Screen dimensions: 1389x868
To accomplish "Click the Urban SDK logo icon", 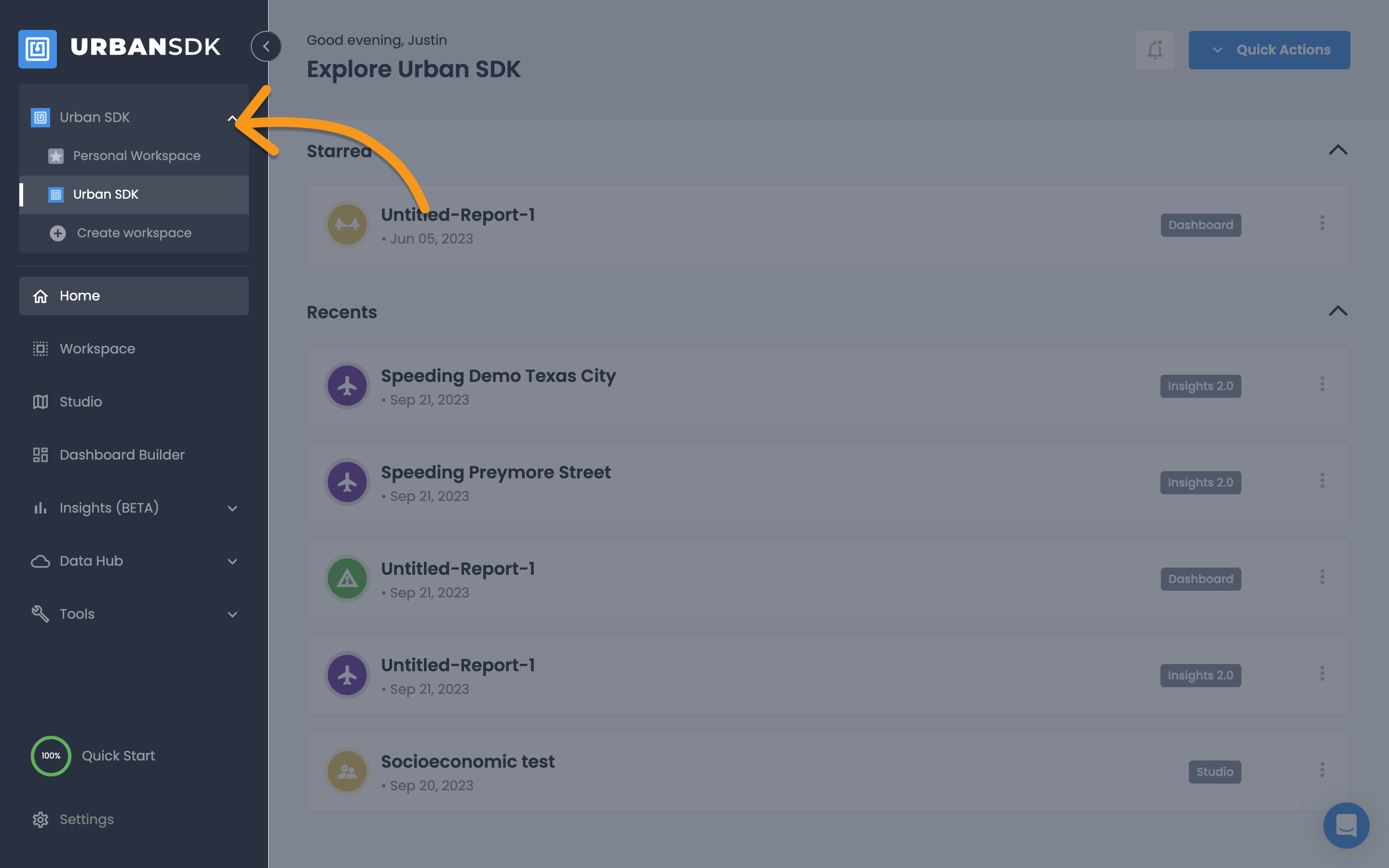I will tap(38, 49).
